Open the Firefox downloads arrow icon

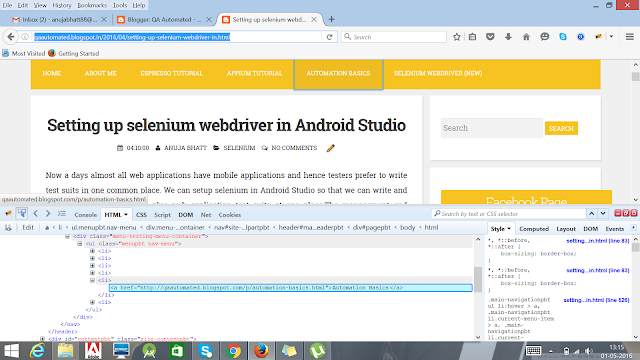(x=508, y=37)
